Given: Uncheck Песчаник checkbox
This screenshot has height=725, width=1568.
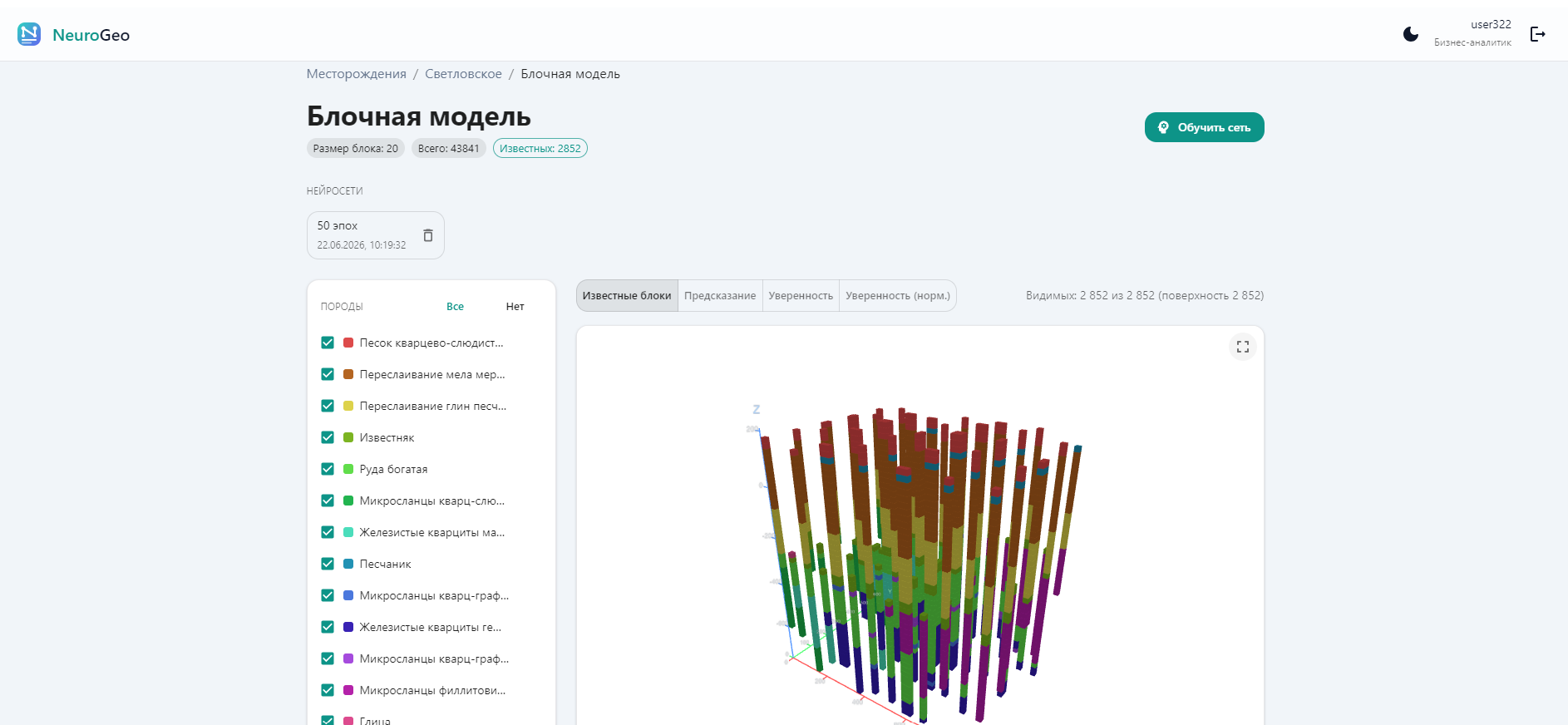Looking at the screenshot, I should (328, 564).
